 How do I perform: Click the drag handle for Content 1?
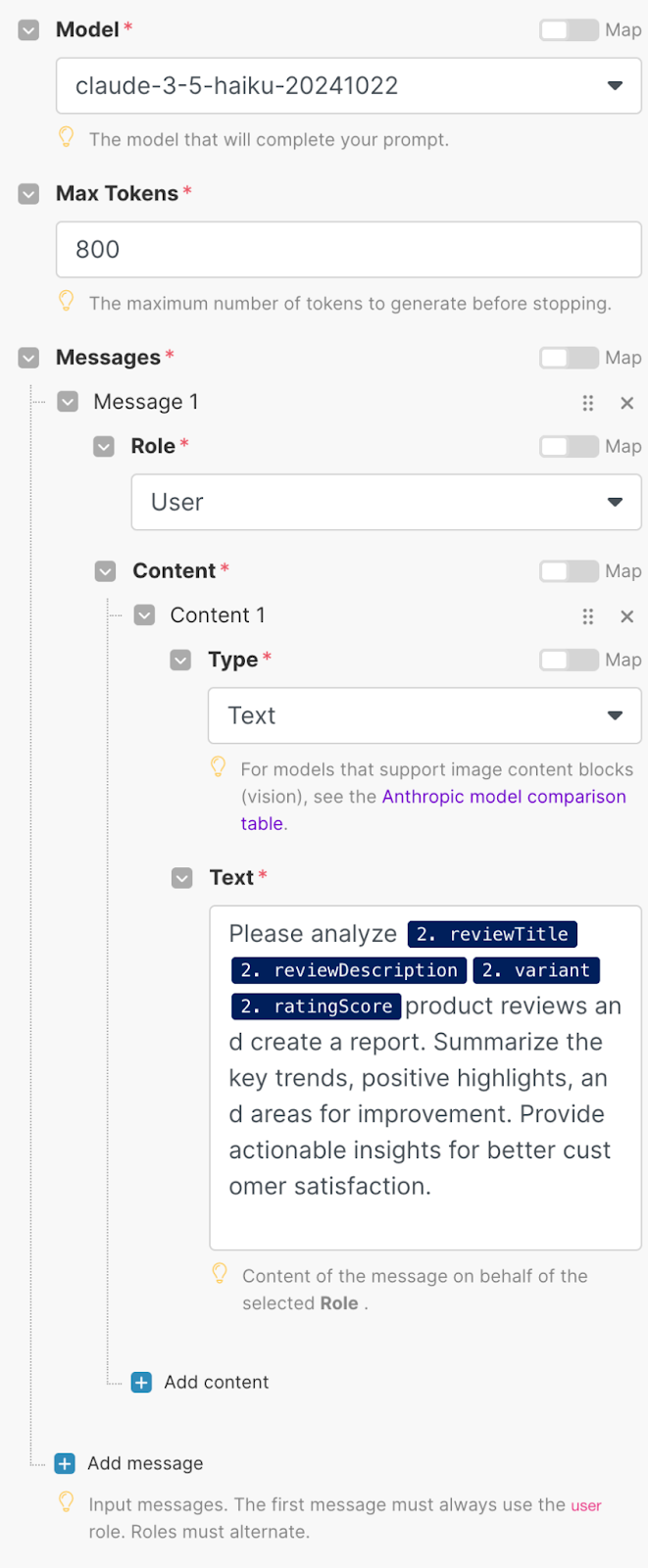[588, 616]
